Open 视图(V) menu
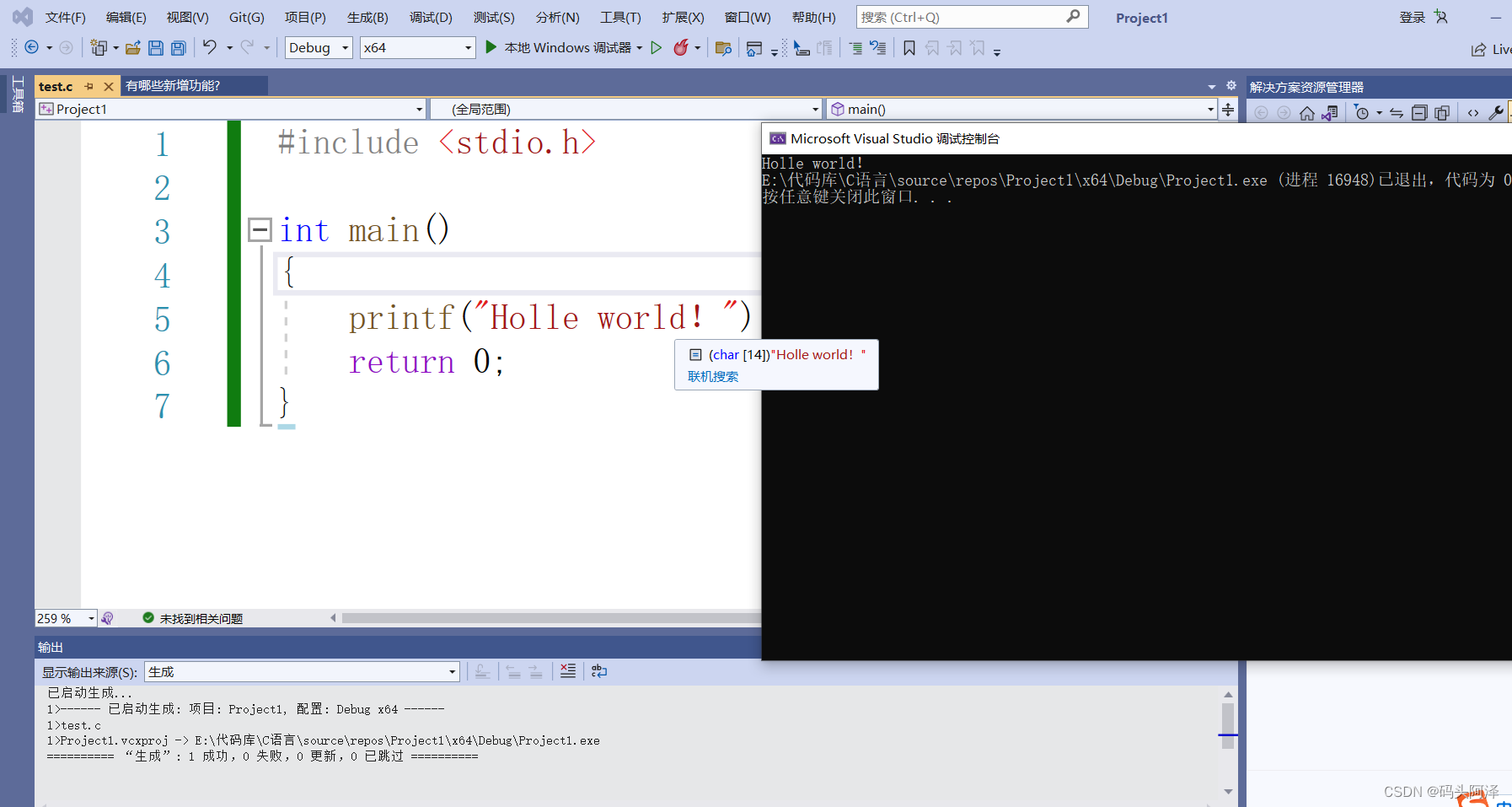The width and height of the screenshot is (1512, 807). pos(187,17)
